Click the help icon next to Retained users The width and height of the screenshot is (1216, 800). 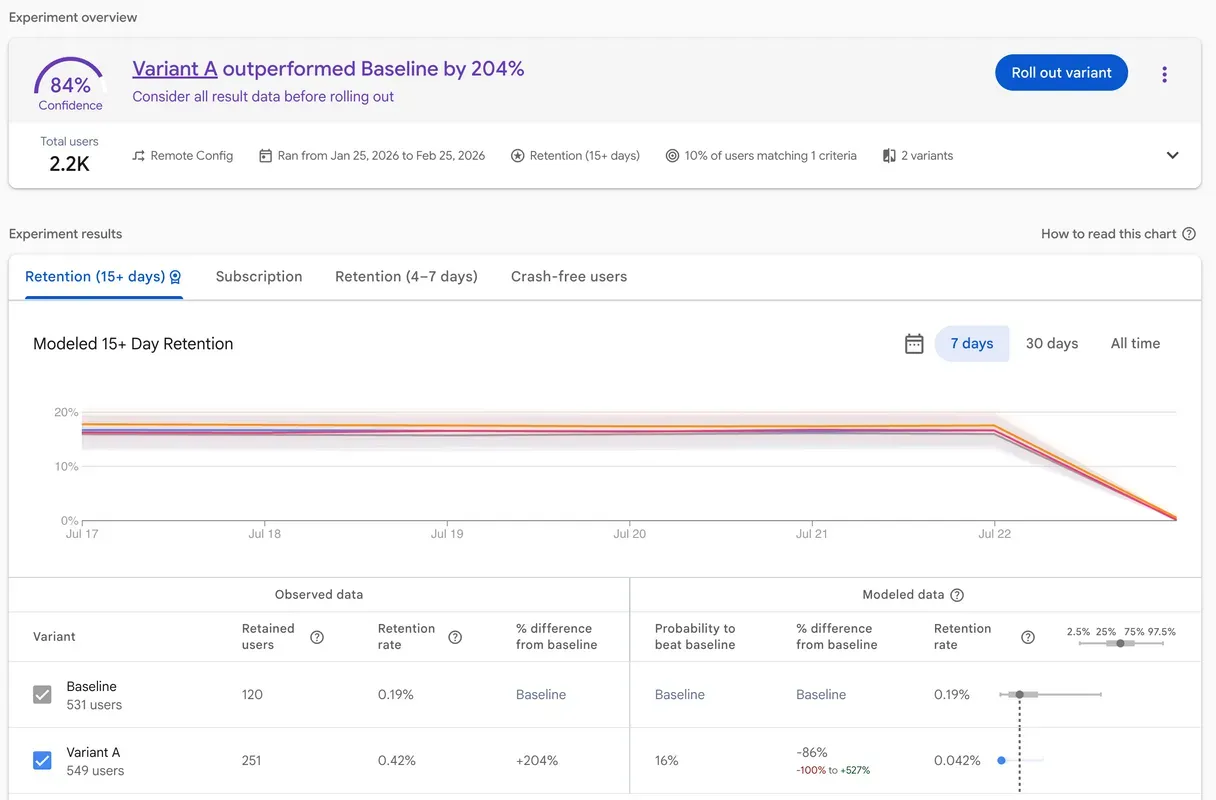pos(317,636)
